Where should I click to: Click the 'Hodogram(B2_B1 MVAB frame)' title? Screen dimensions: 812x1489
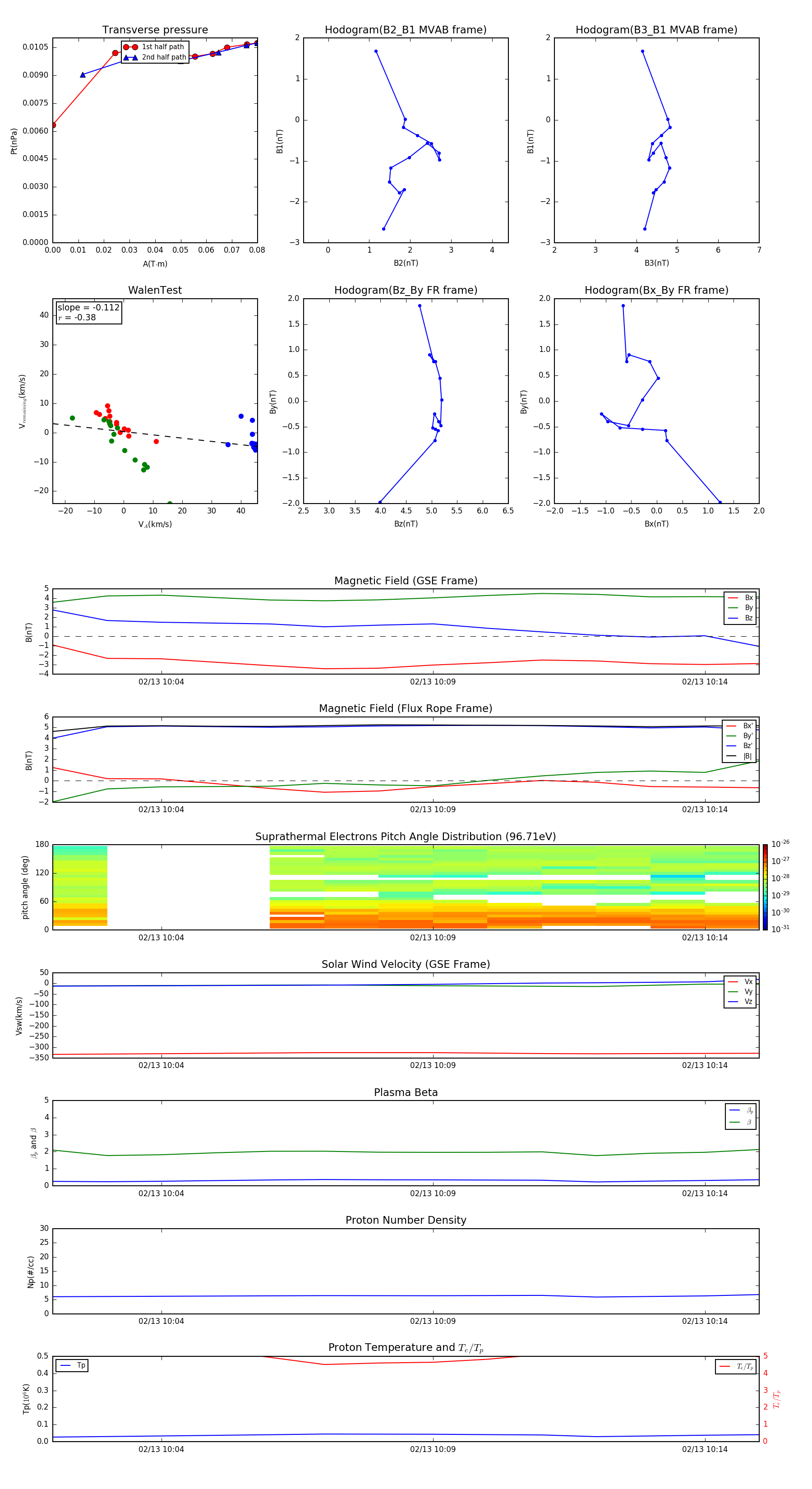[x=406, y=30]
